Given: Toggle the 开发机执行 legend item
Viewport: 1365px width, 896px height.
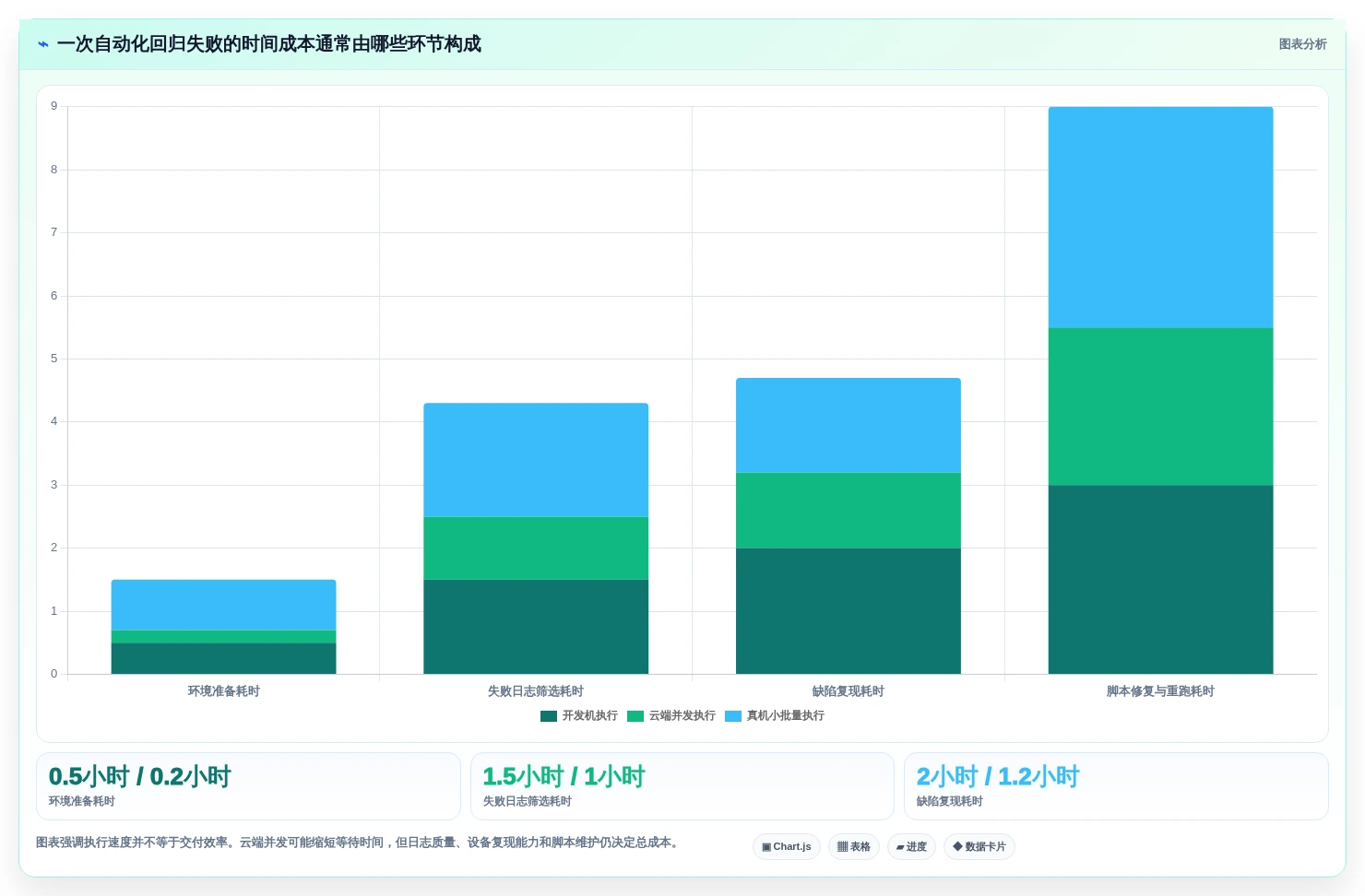Looking at the screenshot, I should [x=579, y=715].
